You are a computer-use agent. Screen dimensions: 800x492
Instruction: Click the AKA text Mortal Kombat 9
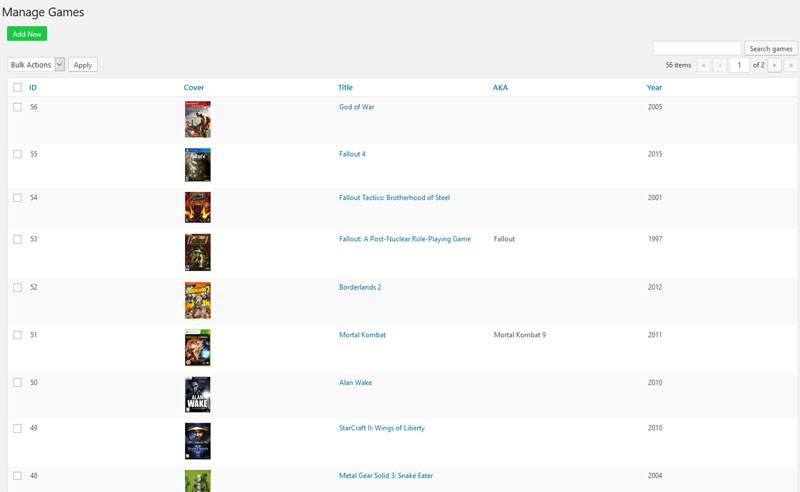(519, 335)
